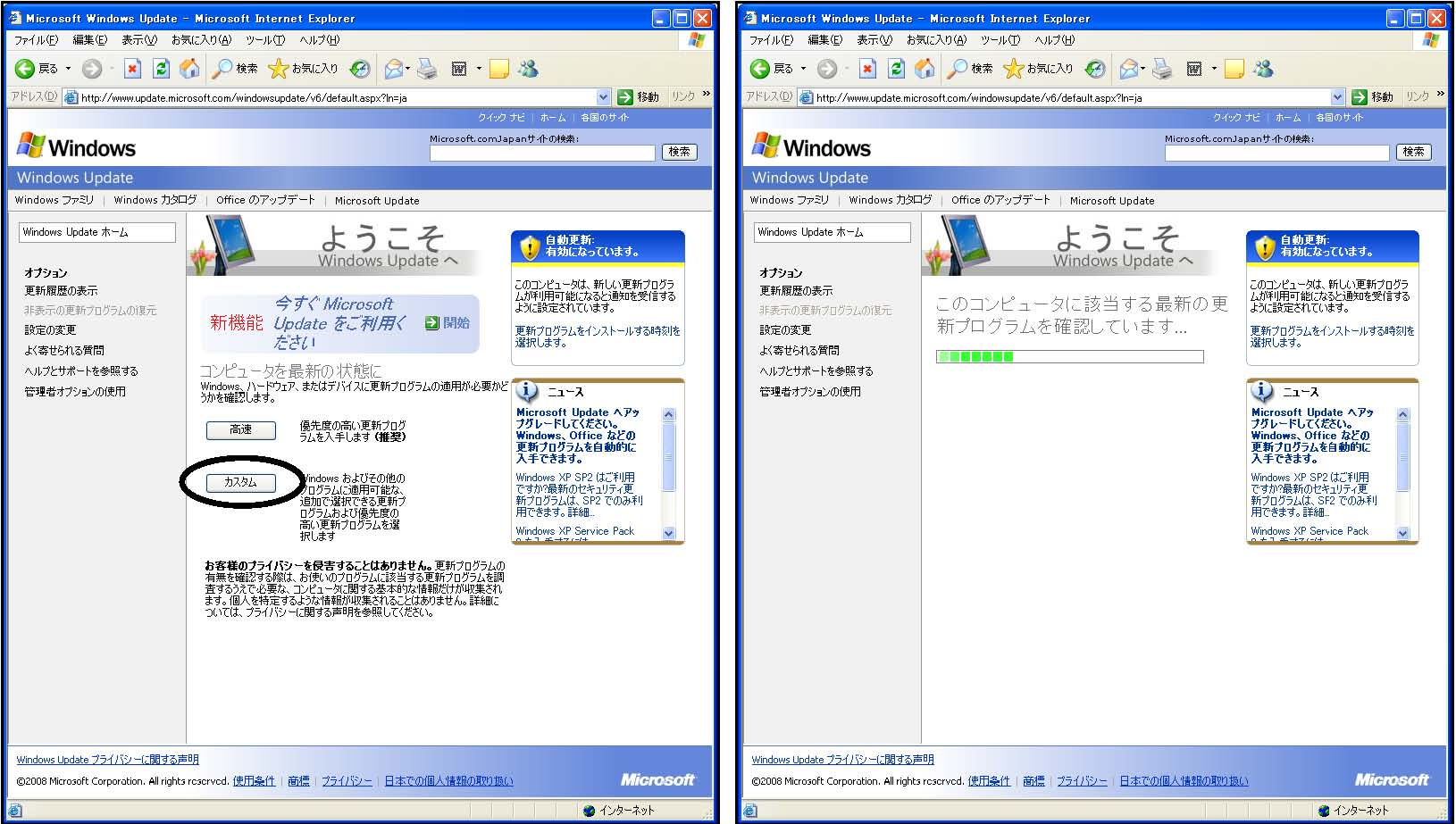This screenshot has height=824, width=1456.
Task: Click Search (検索) in right window toolbar
Action: (971, 69)
